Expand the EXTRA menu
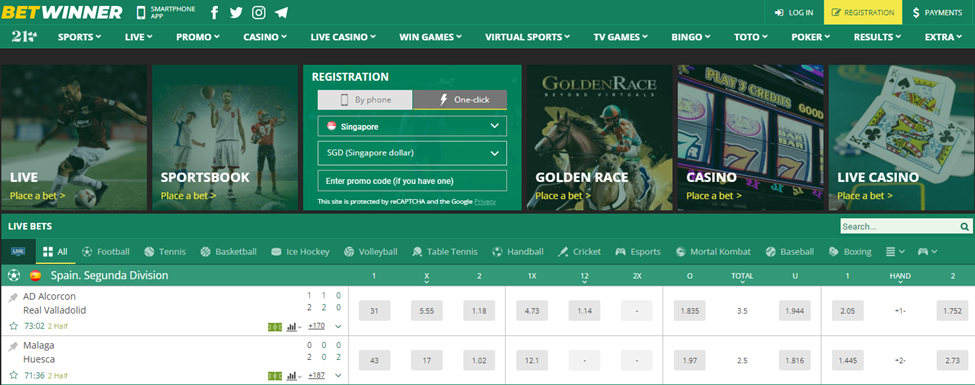This screenshot has height=385, width=975. [943, 37]
